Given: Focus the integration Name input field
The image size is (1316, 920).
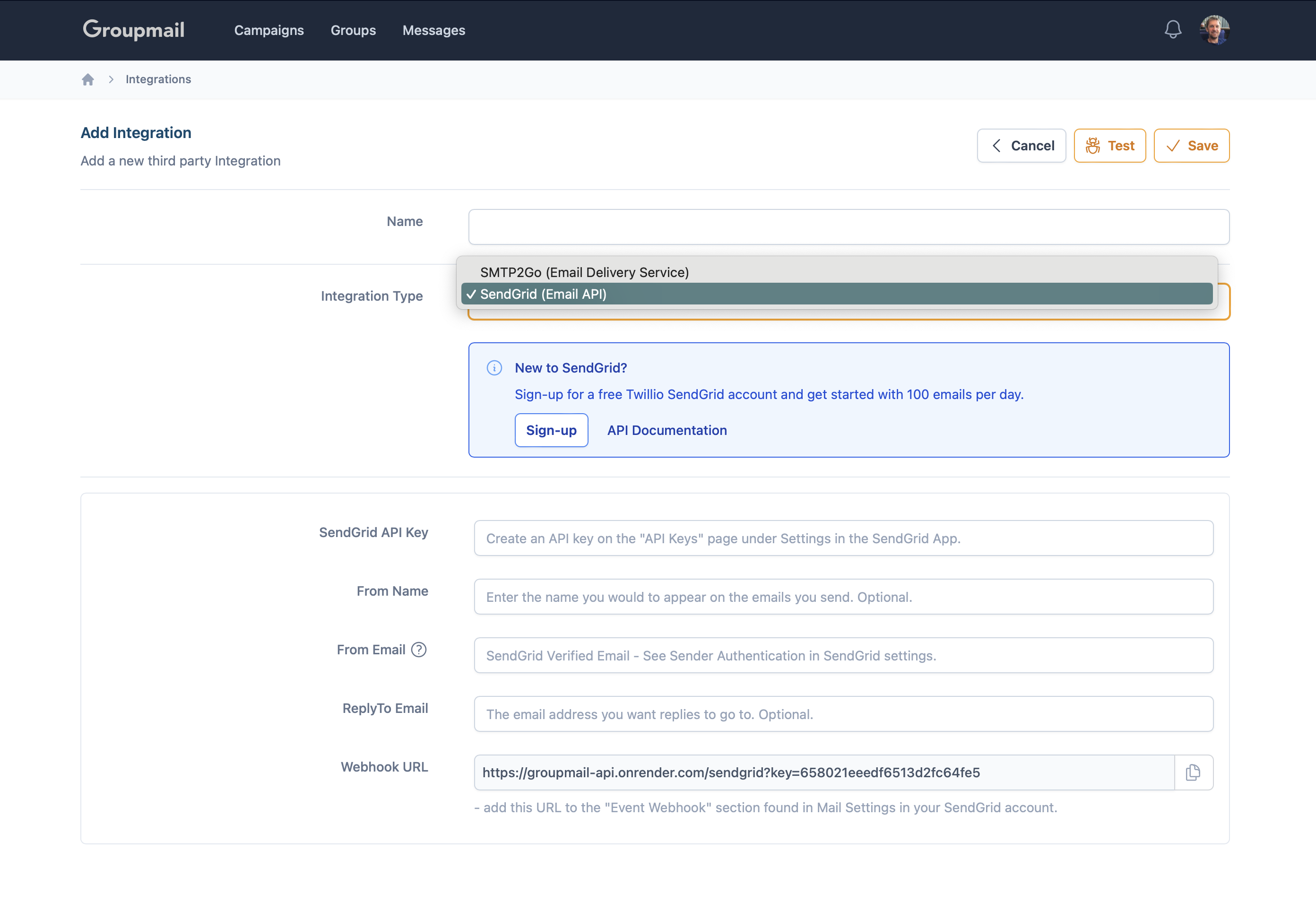Looking at the screenshot, I should [848, 227].
